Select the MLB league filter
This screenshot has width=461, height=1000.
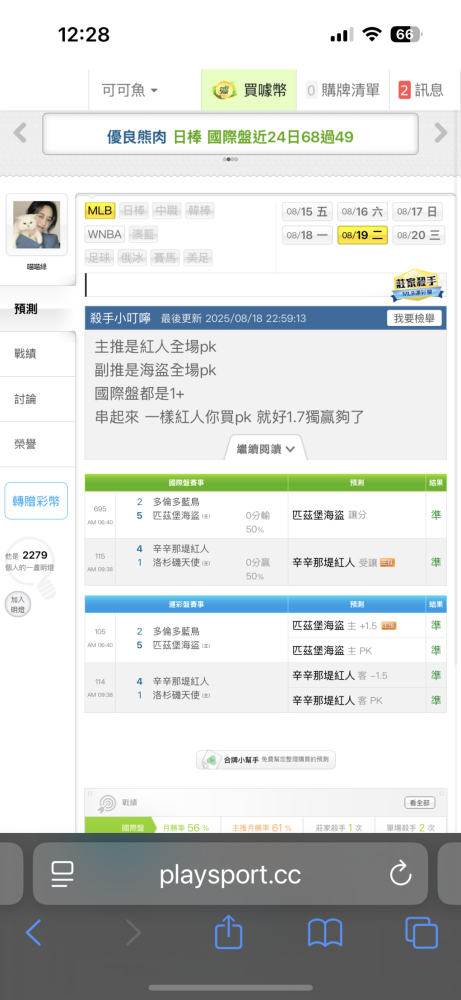(x=100, y=210)
